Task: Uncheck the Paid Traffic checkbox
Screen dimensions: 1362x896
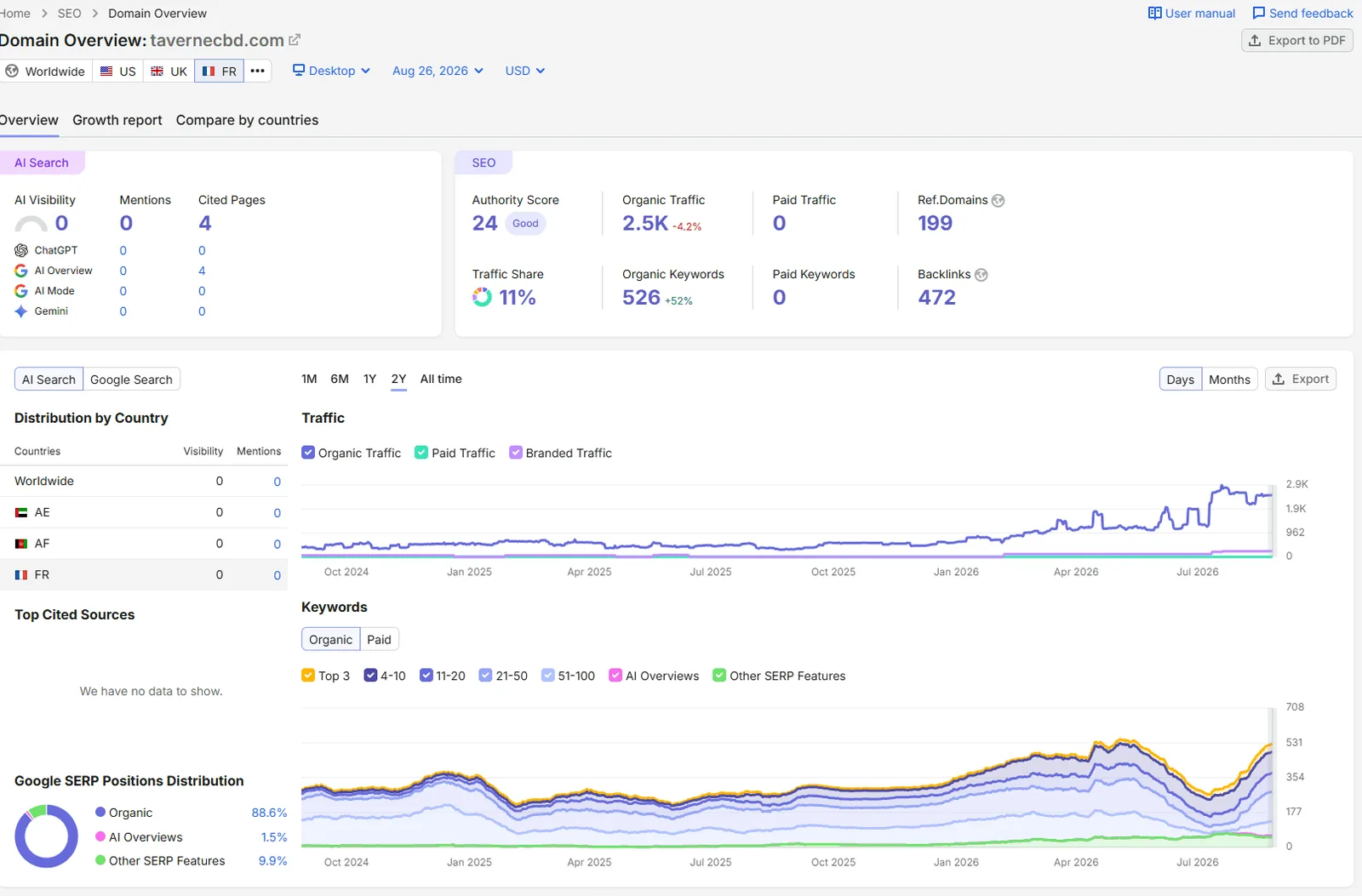Action: 421,453
